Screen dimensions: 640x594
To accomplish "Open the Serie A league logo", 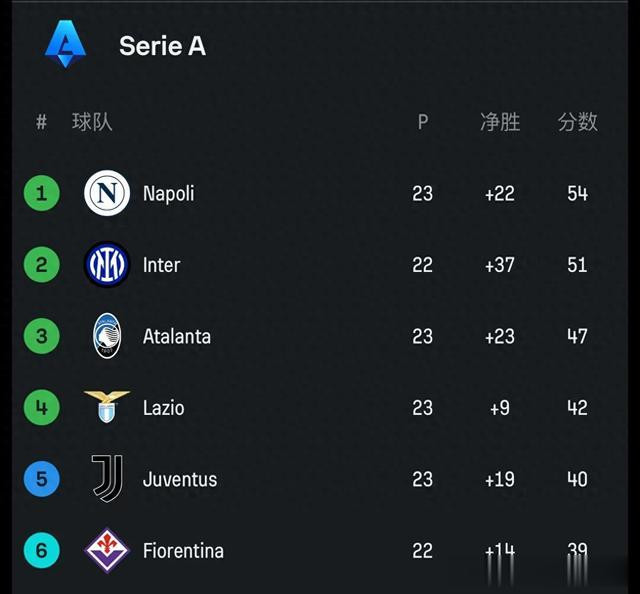I will click(65, 44).
